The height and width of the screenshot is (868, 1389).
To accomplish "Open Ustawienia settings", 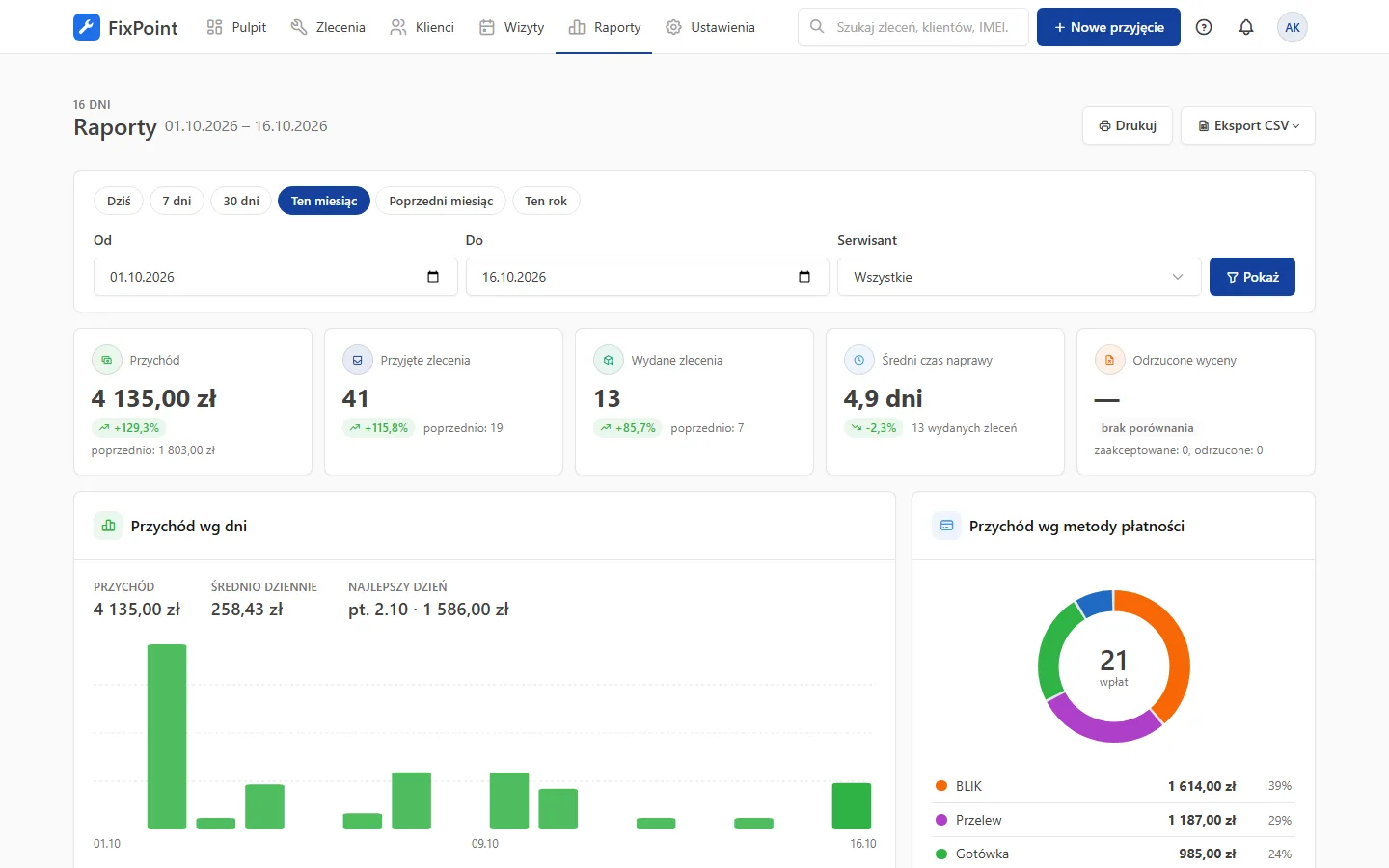I will click(x=710, y=27).
